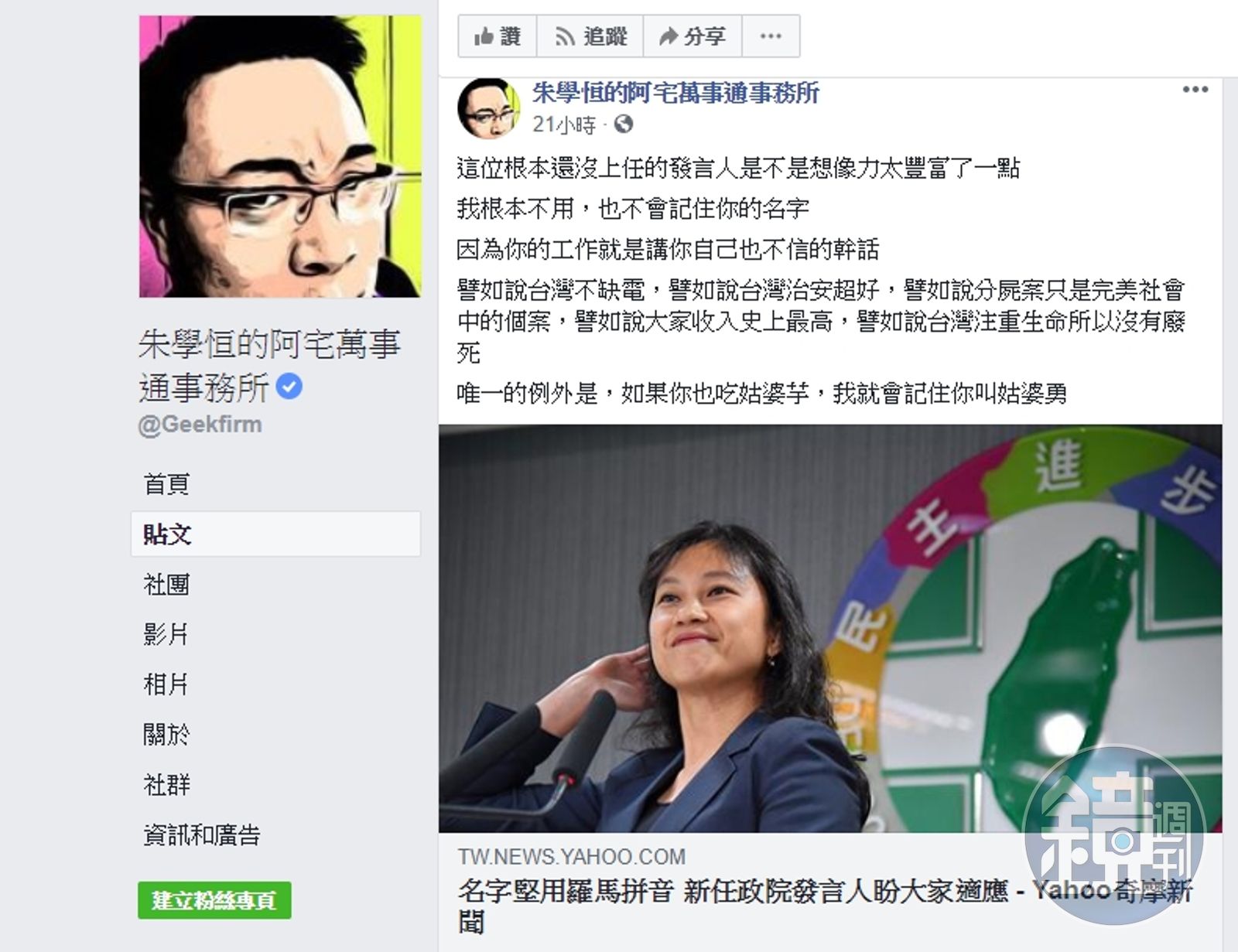
Task: Share the page with 分享 button
Action: click(x=692, y=36)
